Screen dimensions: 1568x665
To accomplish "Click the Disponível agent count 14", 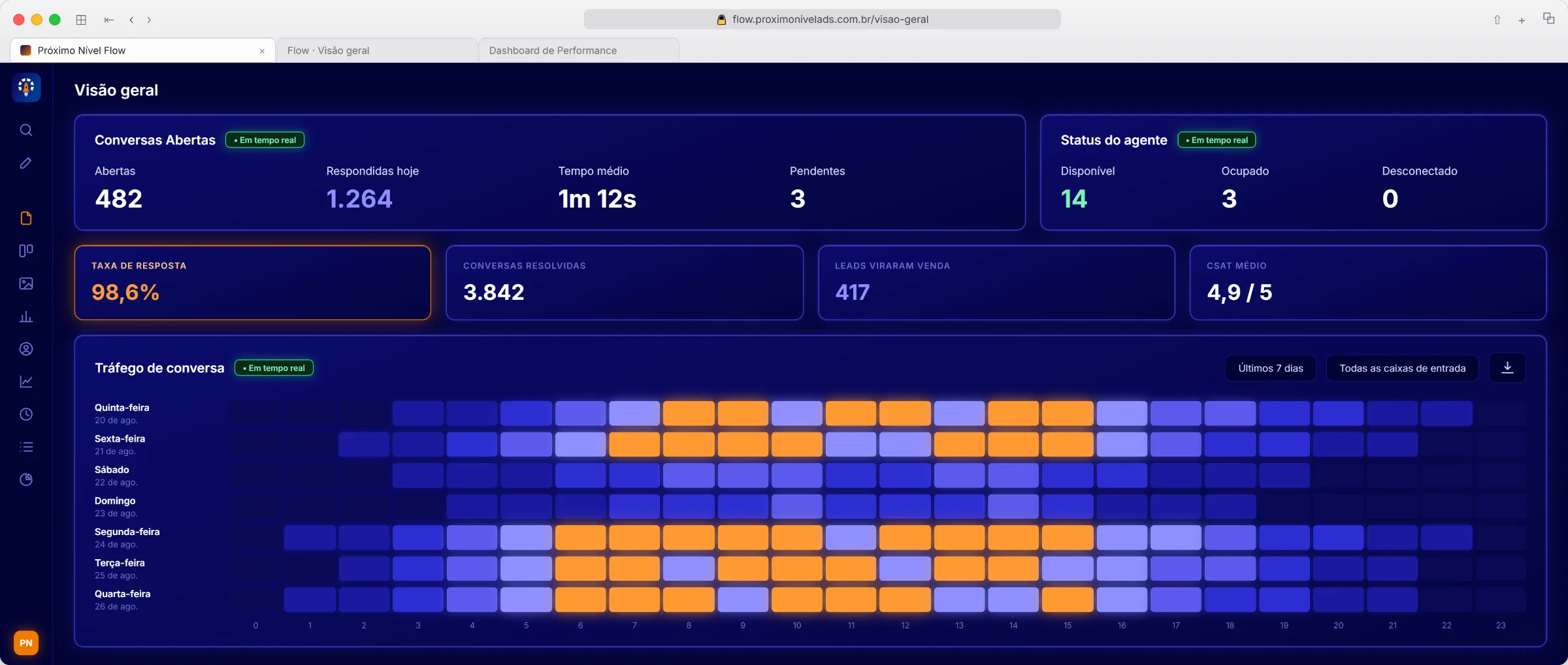I will 1073,199.
